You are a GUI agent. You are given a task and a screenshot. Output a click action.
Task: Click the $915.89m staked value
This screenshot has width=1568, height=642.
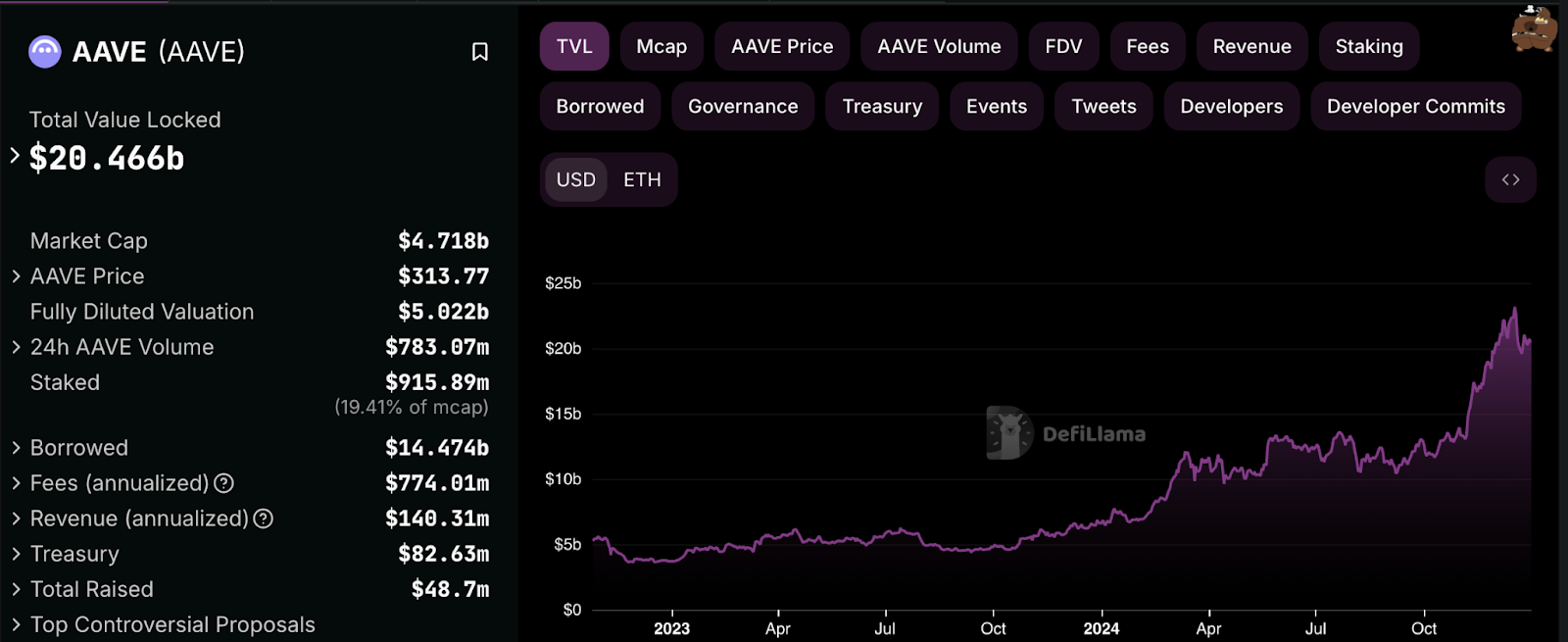[x=437, y=382]
